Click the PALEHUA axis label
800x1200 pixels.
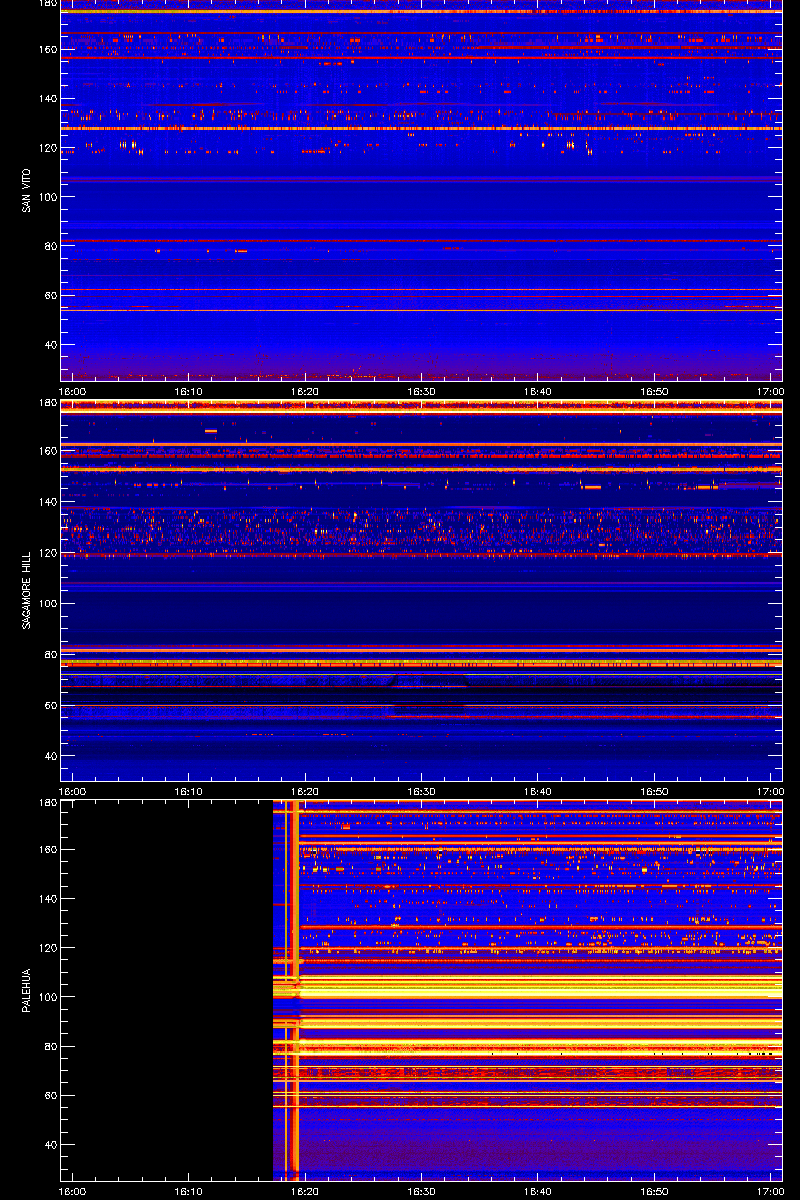tap(27, 990)
